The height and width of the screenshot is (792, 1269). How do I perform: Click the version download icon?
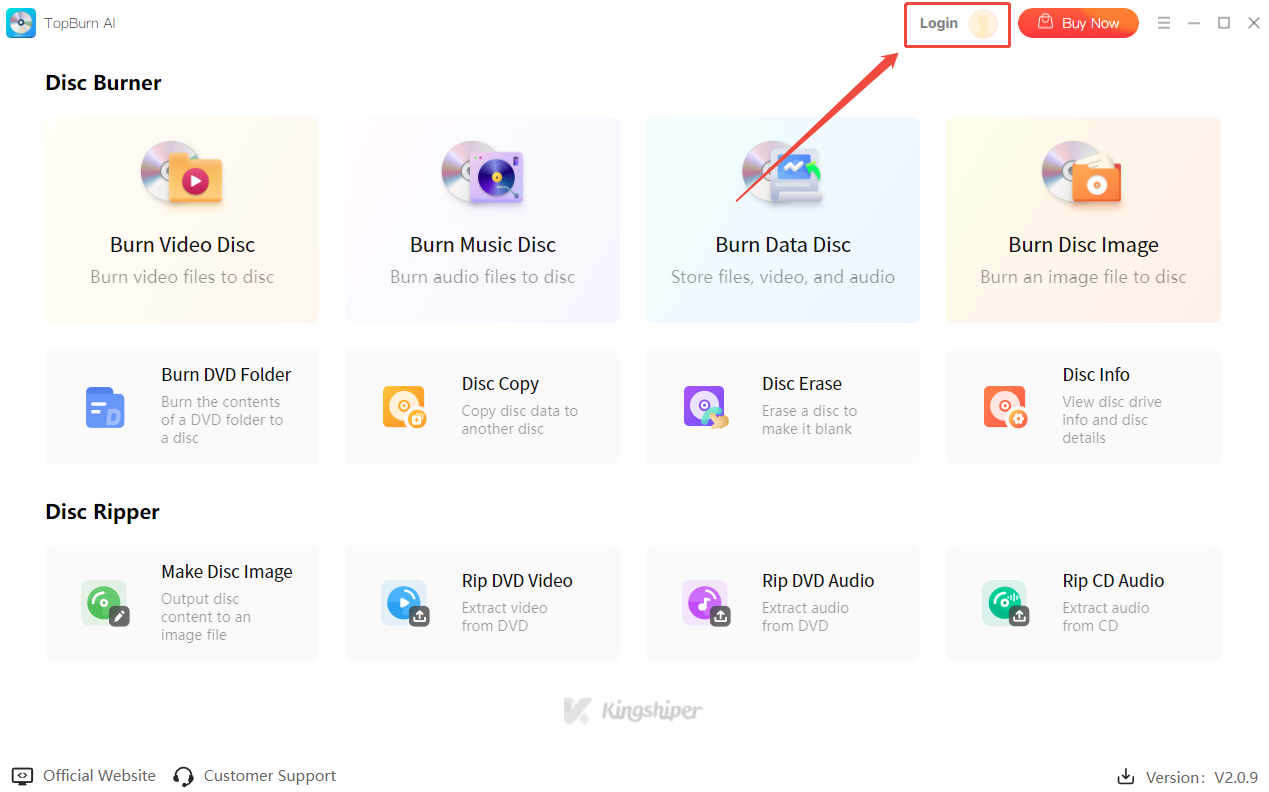coord(1125,777)
